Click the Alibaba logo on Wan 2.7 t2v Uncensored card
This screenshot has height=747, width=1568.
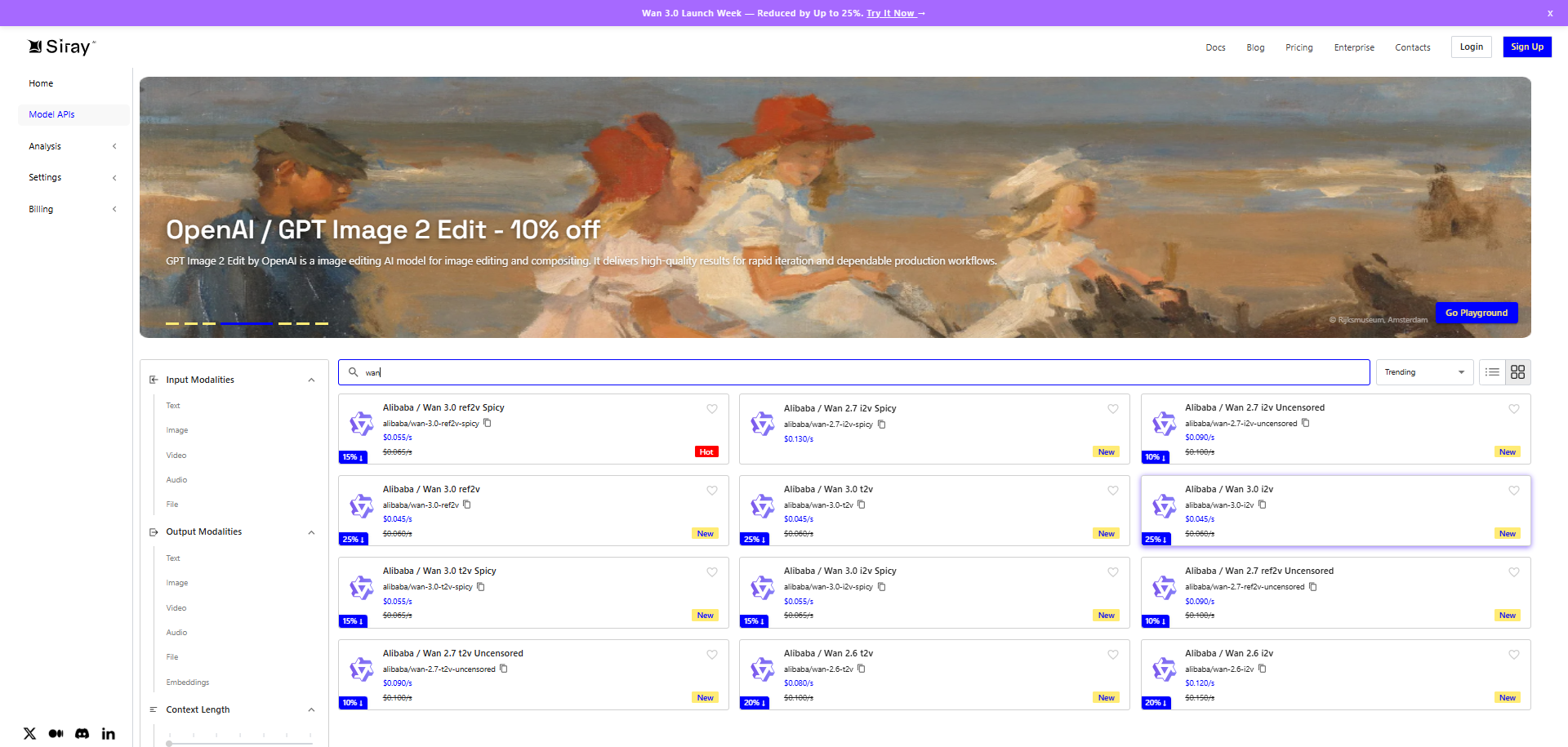pos(362,670)
